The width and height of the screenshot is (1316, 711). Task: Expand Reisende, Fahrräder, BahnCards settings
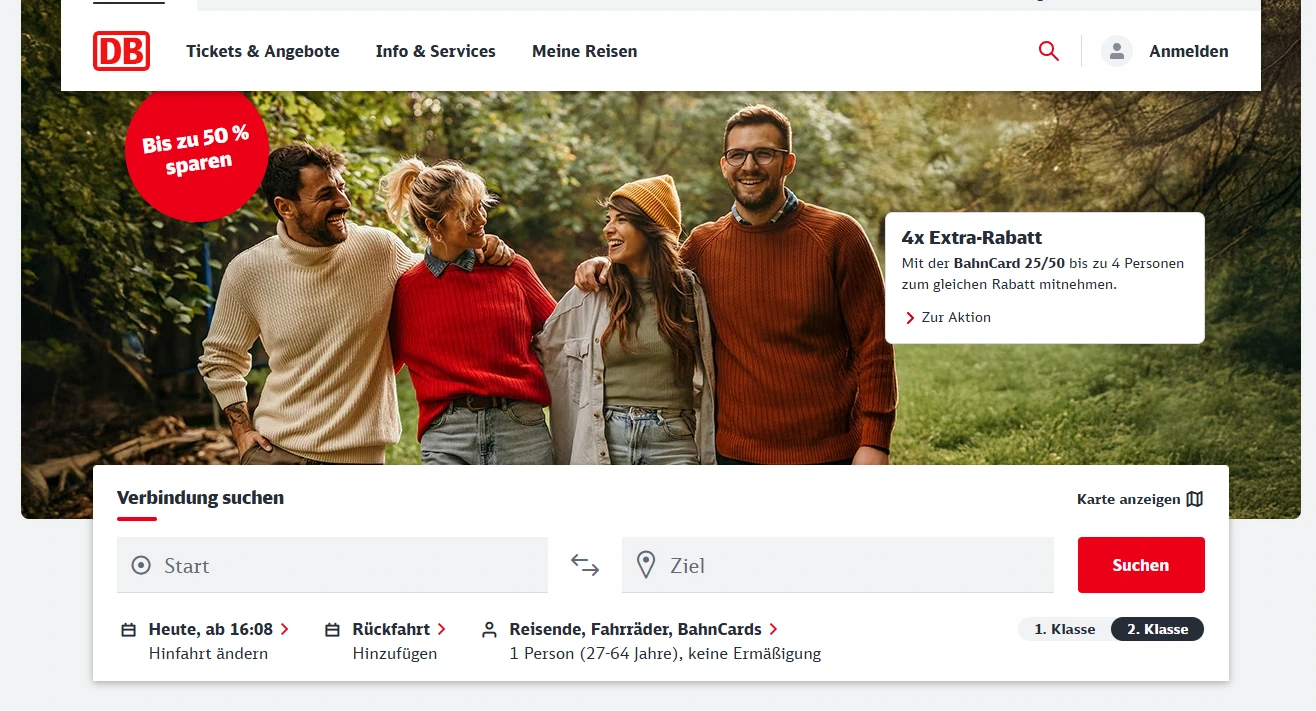(x=643, y=629)
